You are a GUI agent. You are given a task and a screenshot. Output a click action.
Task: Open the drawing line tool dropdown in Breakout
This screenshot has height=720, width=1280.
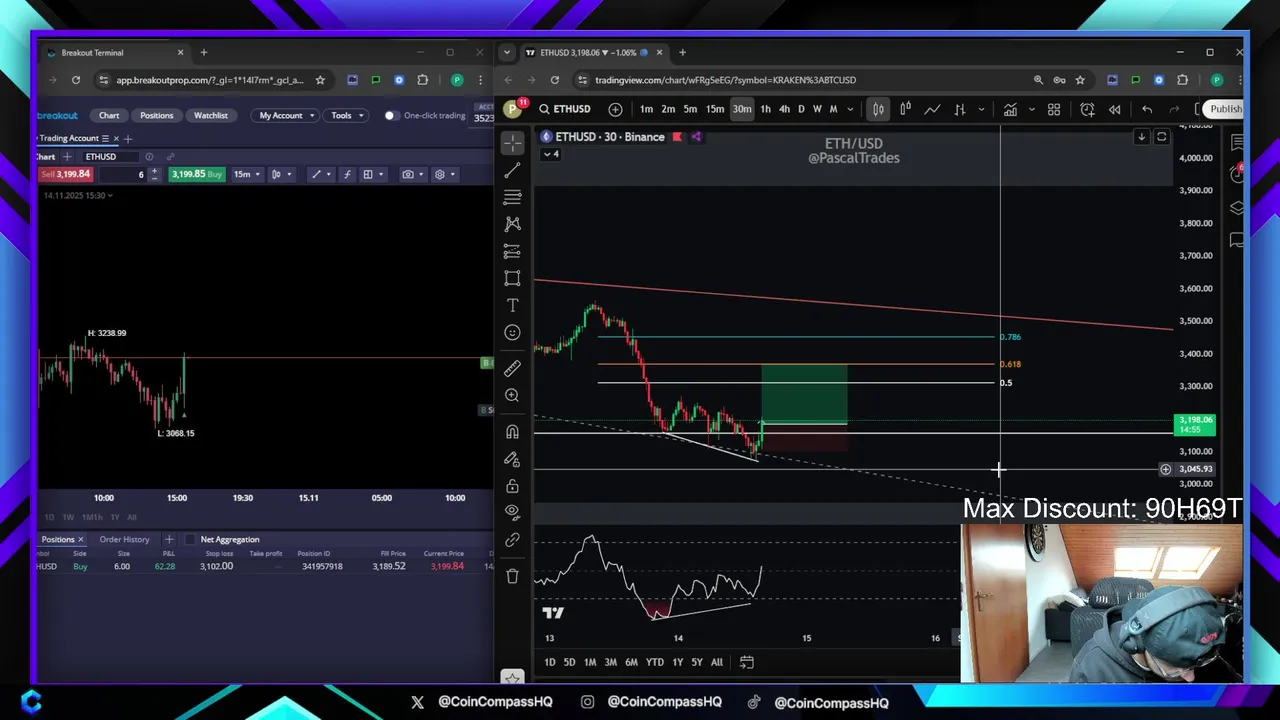tap(320, 174)
